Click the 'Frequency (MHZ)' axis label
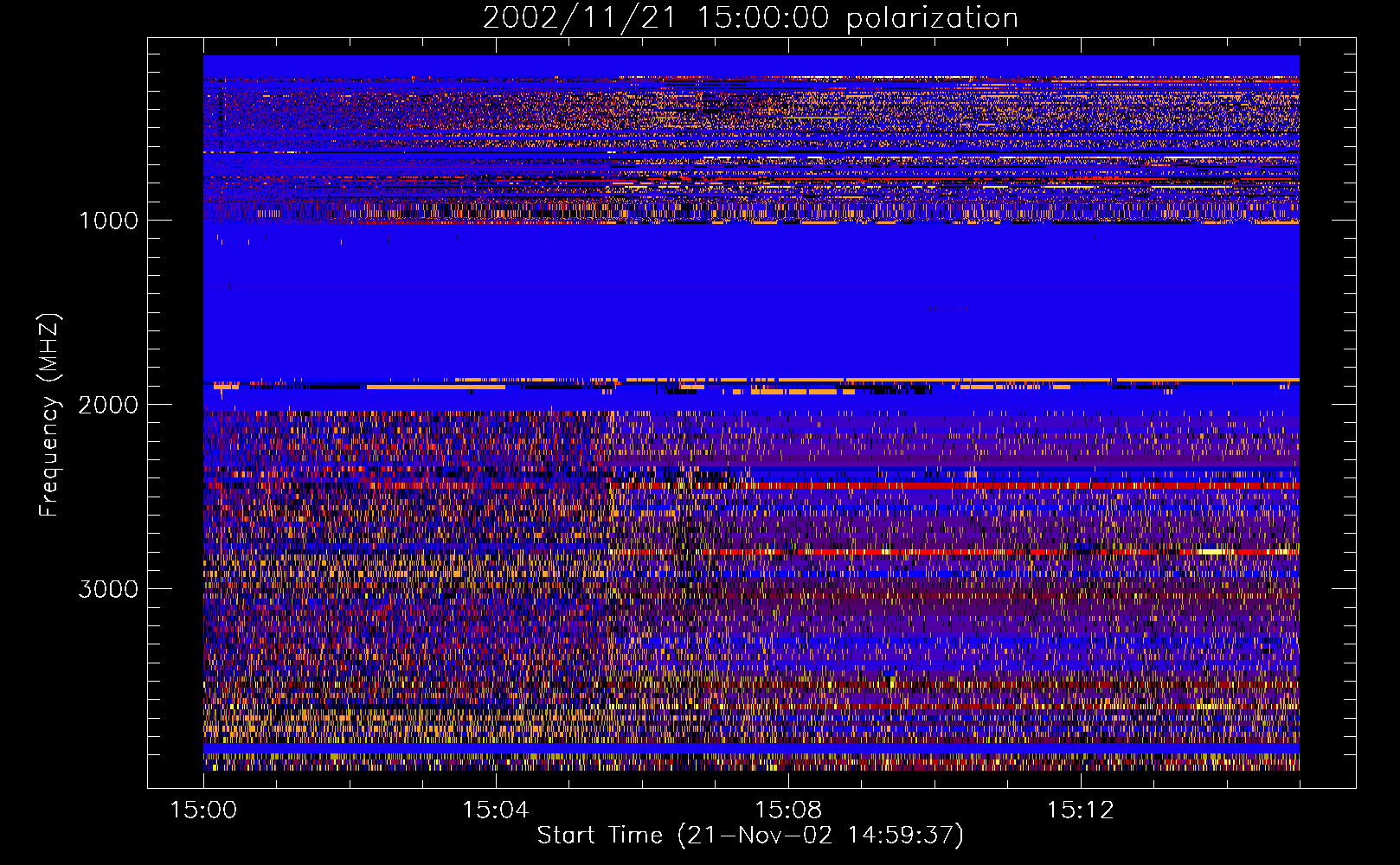 point(49,415)
